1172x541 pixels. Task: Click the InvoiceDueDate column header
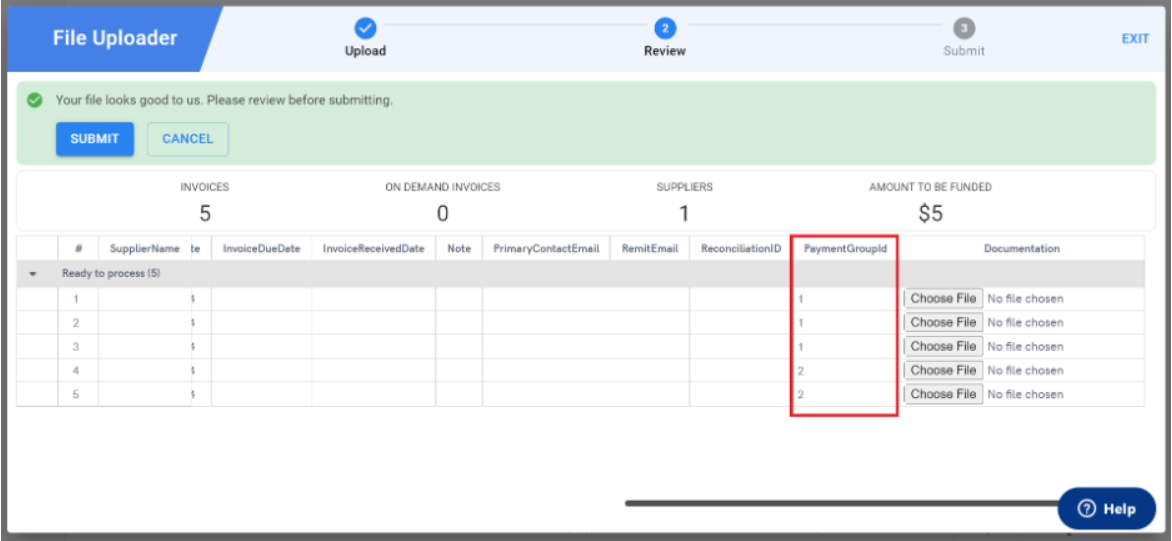[261, 249]
